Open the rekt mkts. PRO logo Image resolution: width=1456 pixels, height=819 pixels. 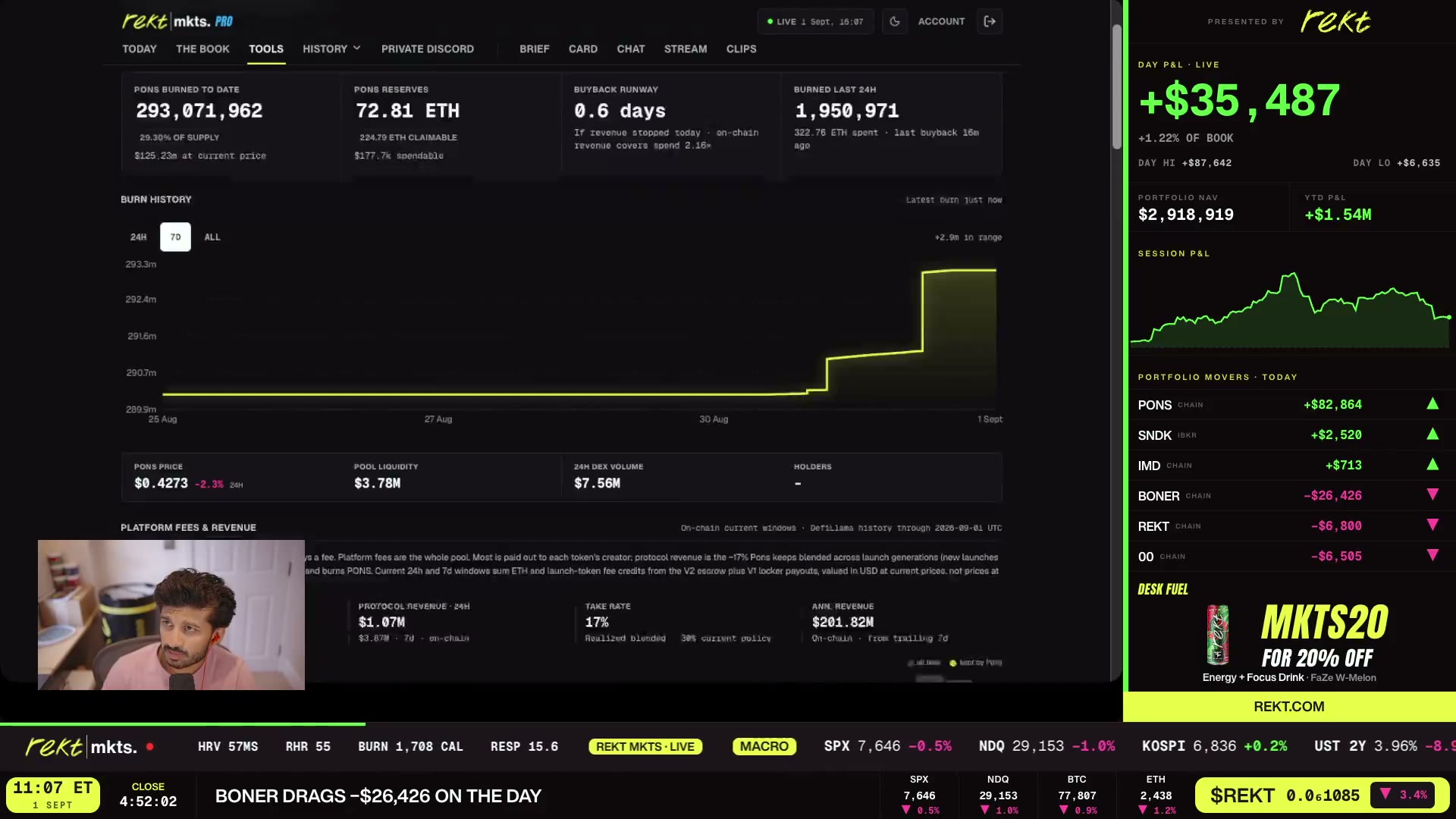(x=177, y=21)
